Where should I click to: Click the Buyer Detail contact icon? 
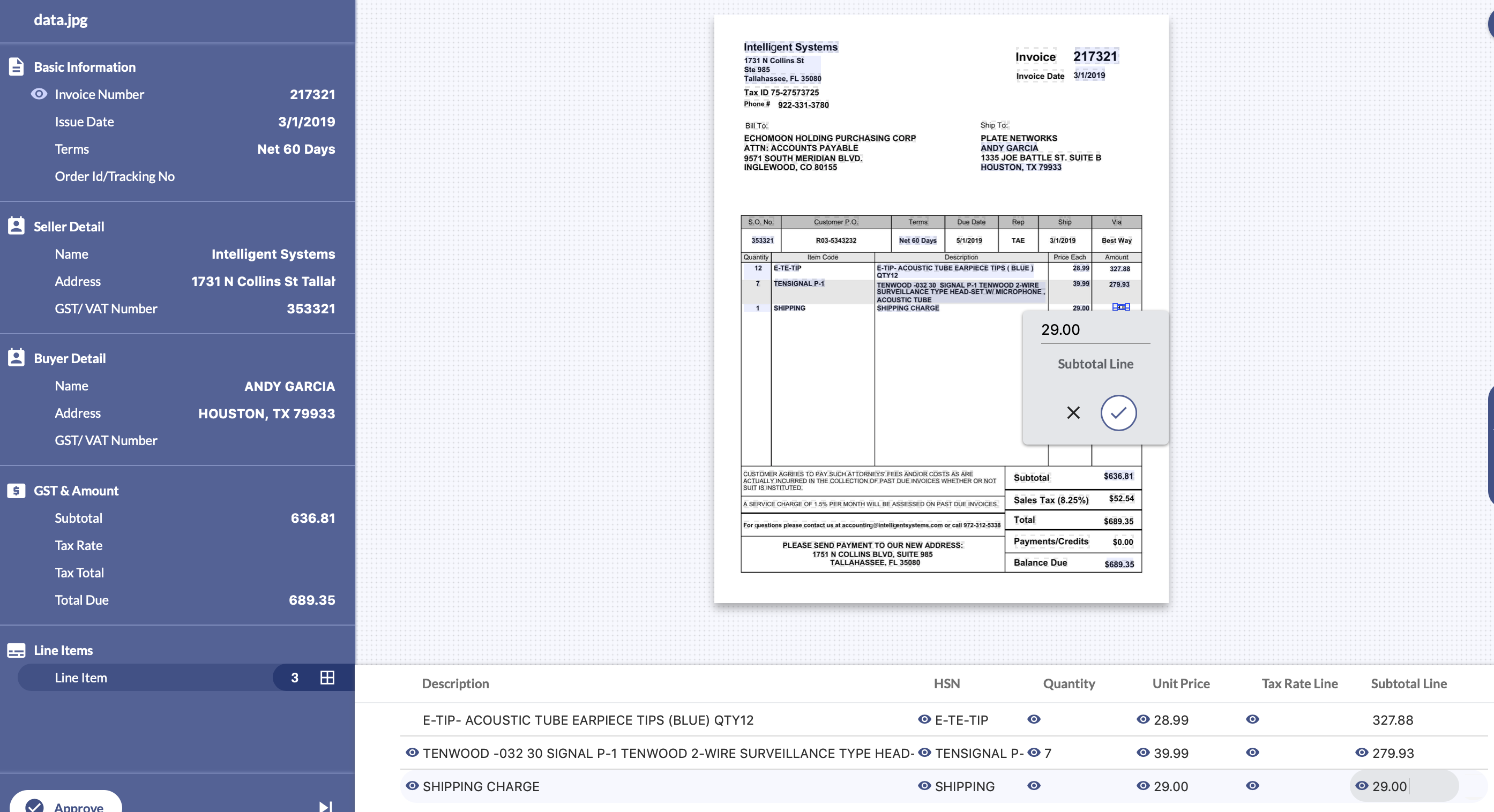coord(16,358)
